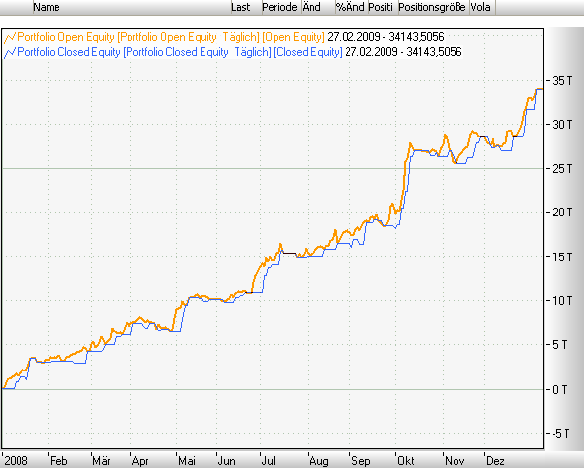The image size is (584, 468).
Task: Click the 2008 label on the time axis
Action: (x=16, y=461)
